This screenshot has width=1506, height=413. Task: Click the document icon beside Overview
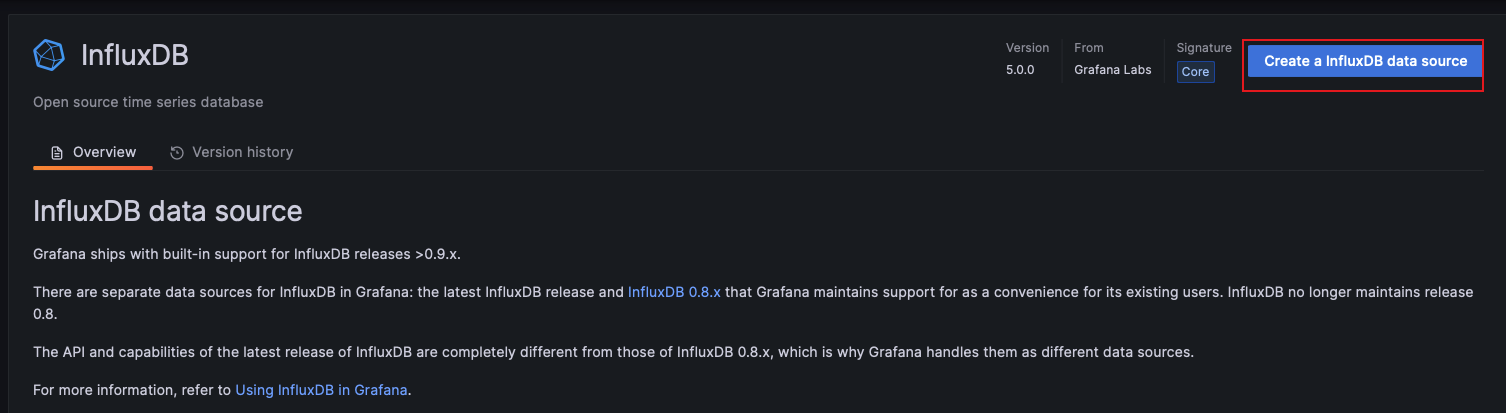point(57,153)
